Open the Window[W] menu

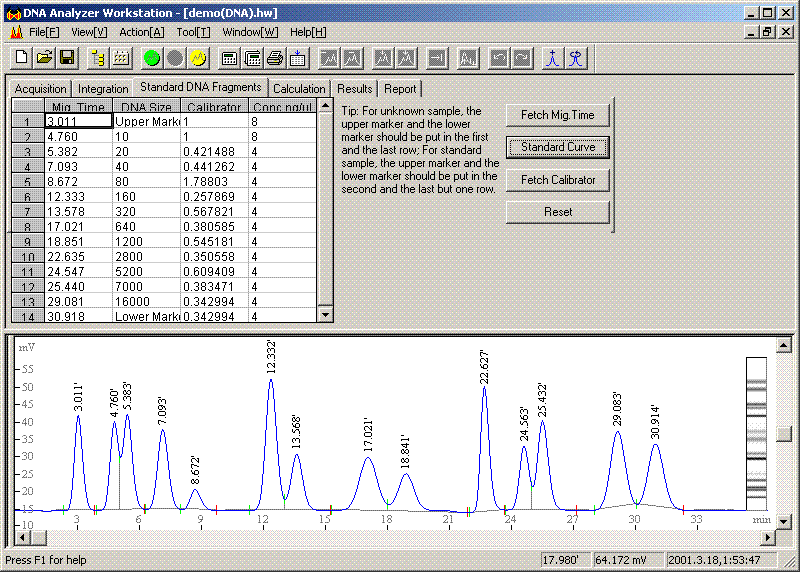pyautogui.click(x=250, y=32)
